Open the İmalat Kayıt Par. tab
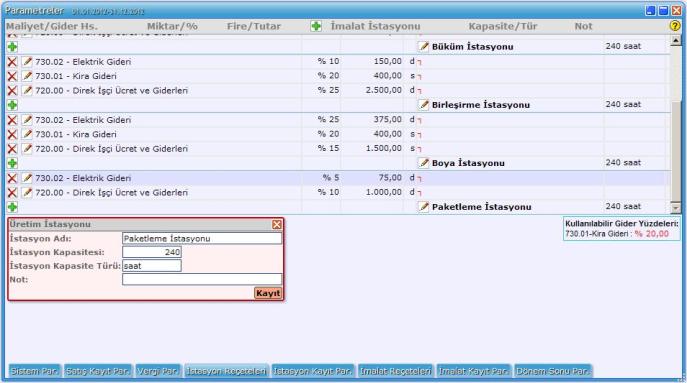 [474, 371]
